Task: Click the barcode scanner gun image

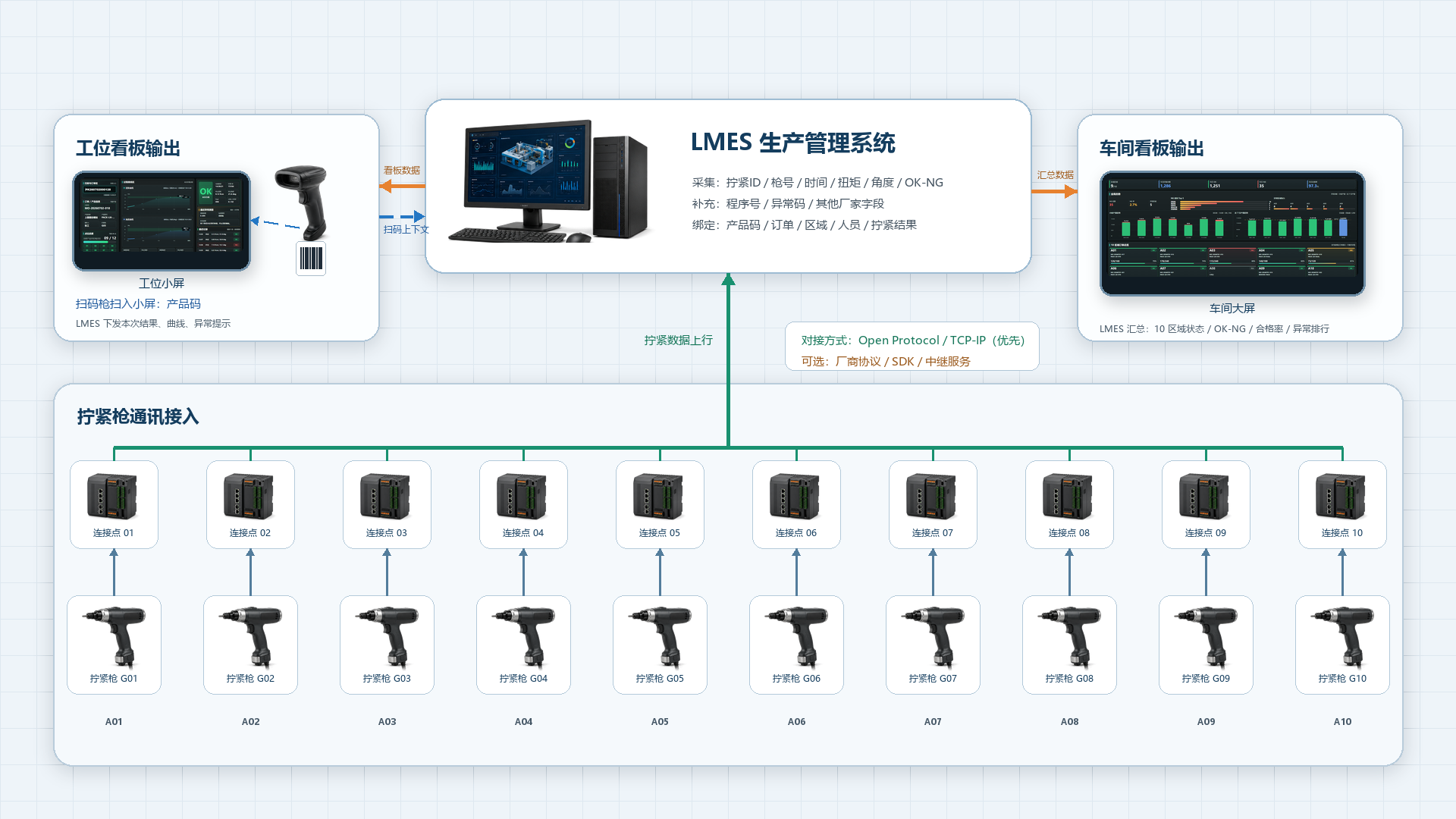Action: click(x=303, y=202)
